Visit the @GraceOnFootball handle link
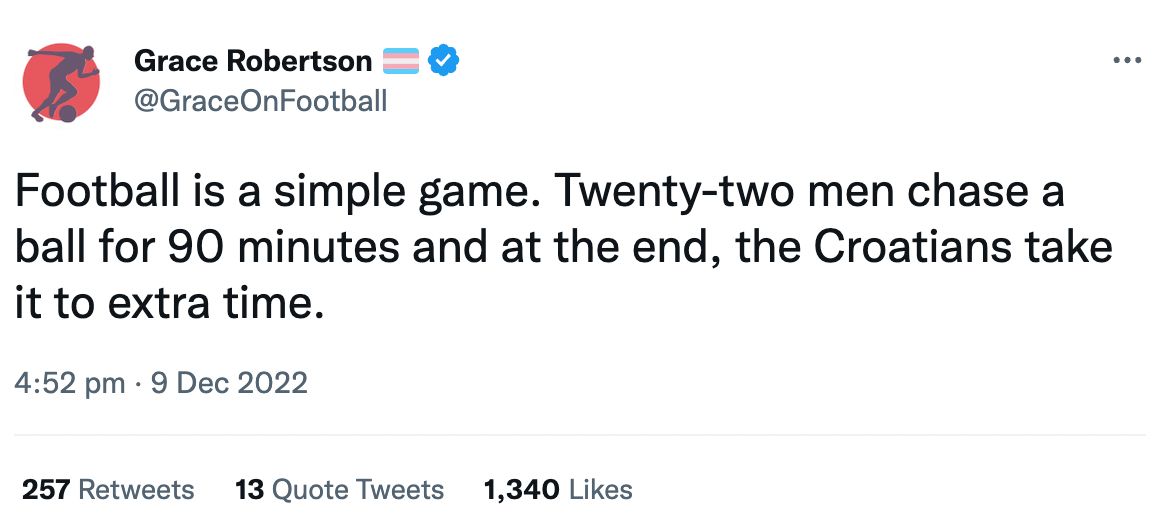Image resolution: width=1172 pixels, height=526 pixels. click(x=260, y=101)
